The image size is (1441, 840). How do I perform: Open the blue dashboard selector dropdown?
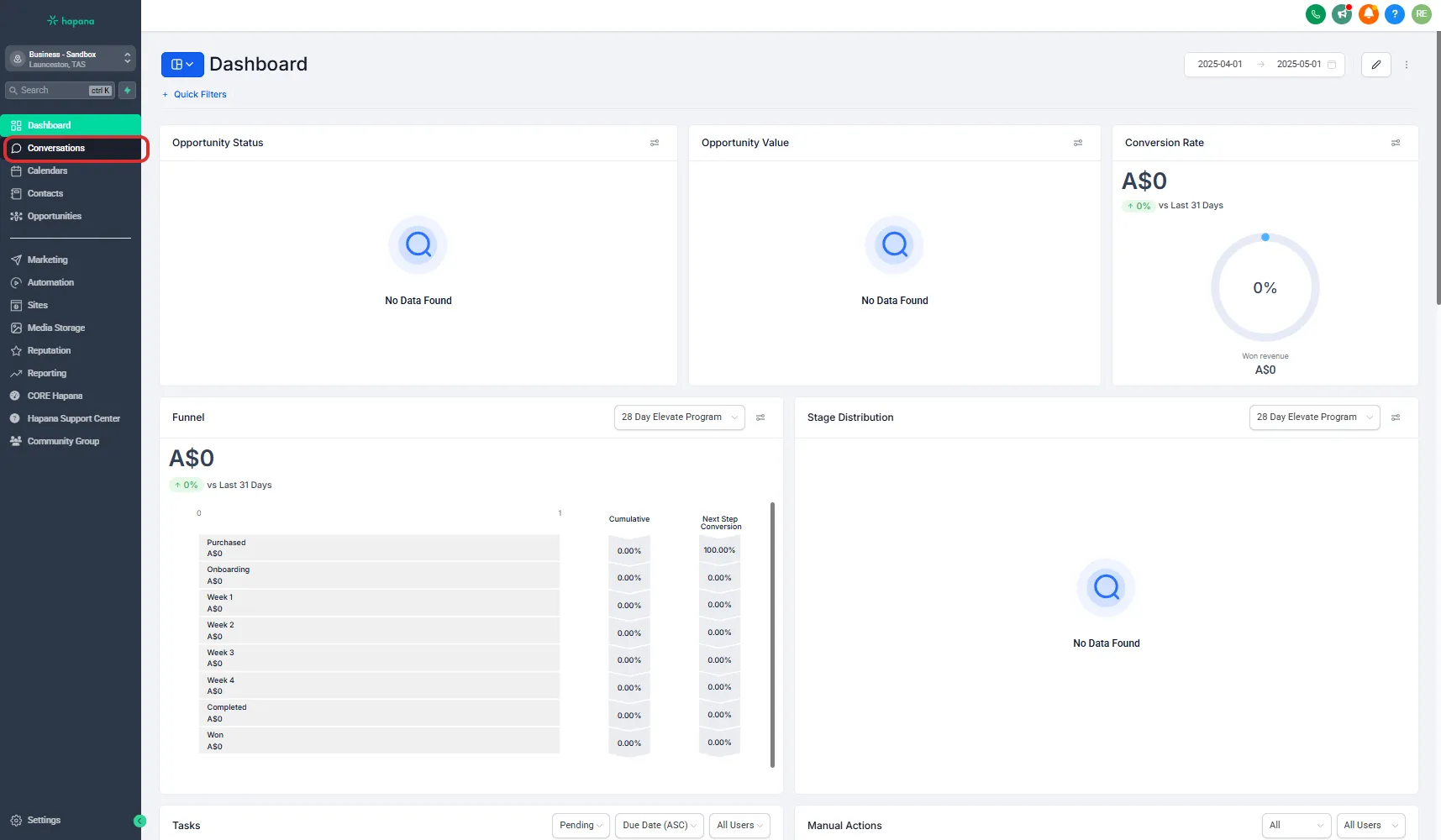pyautogui.click(x=182, y=65)
